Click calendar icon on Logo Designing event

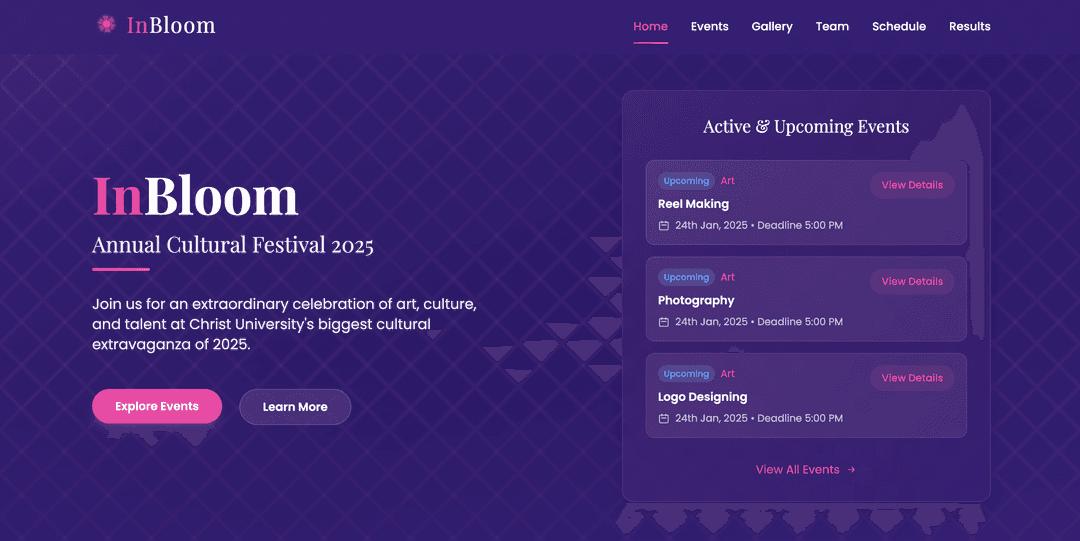pos(664,419)
